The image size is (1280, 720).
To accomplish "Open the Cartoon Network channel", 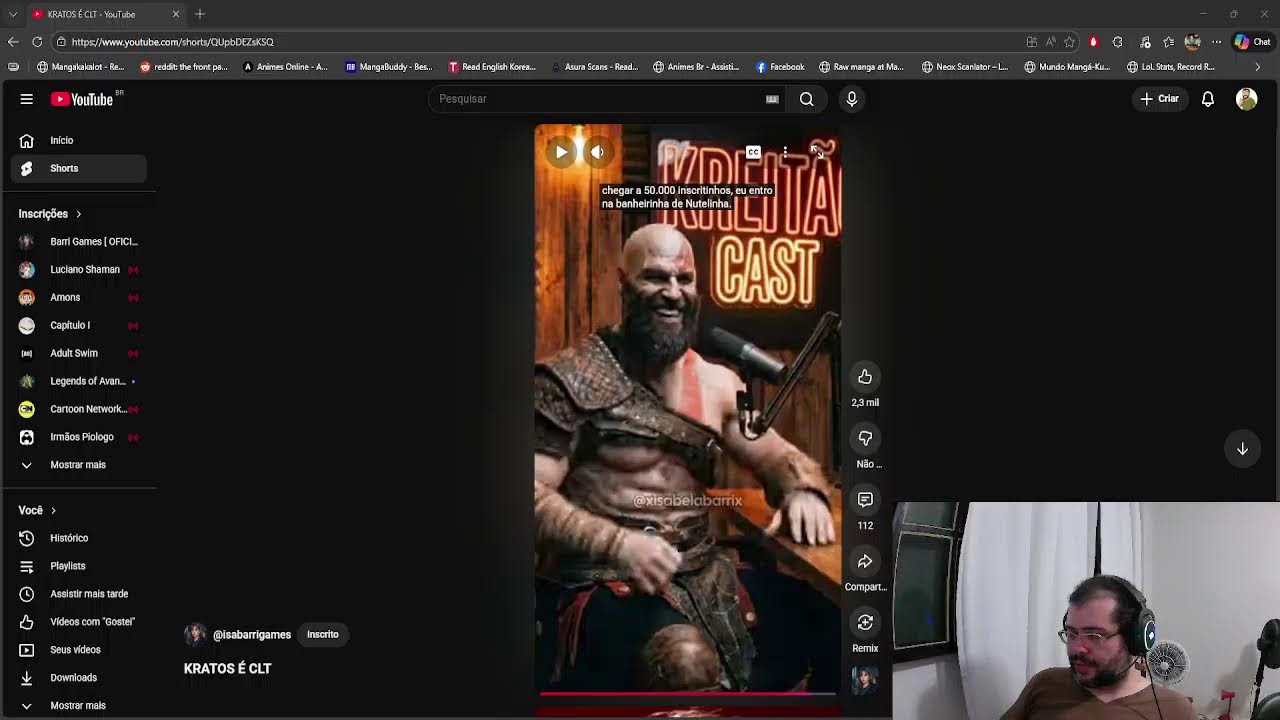I will [x=78, y=409].
